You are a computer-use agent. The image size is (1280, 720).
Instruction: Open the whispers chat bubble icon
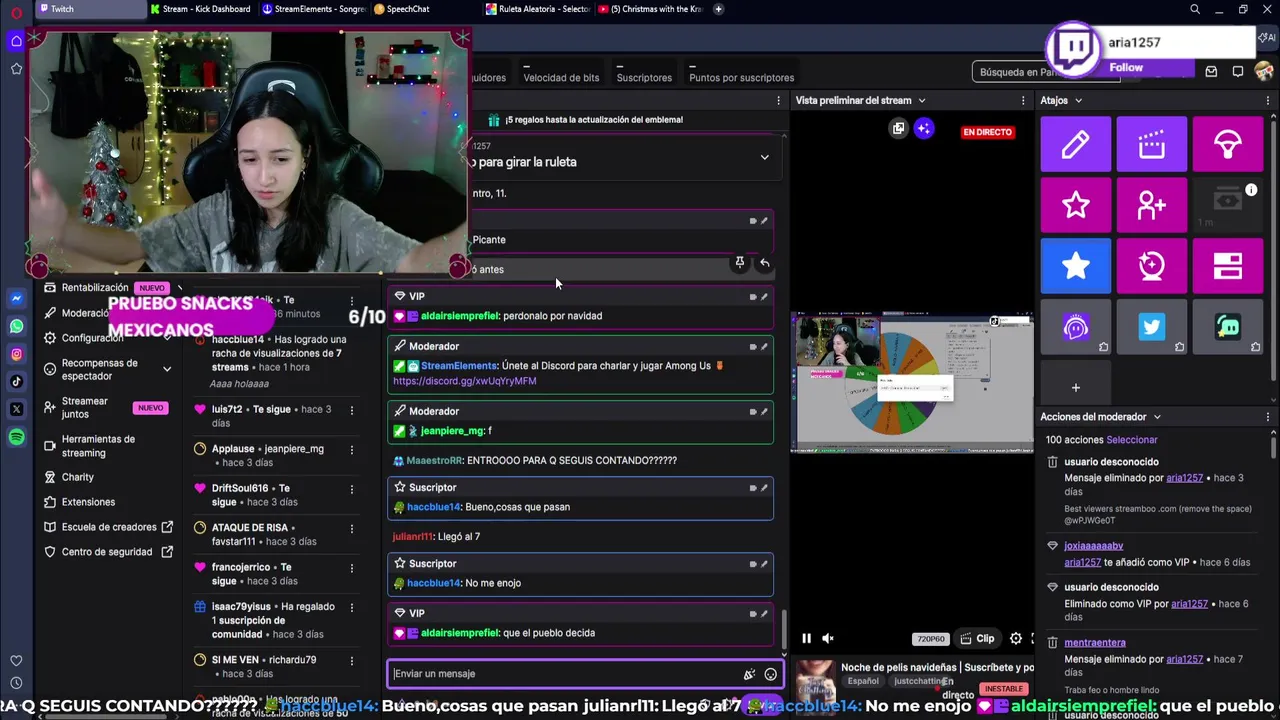1237,72
